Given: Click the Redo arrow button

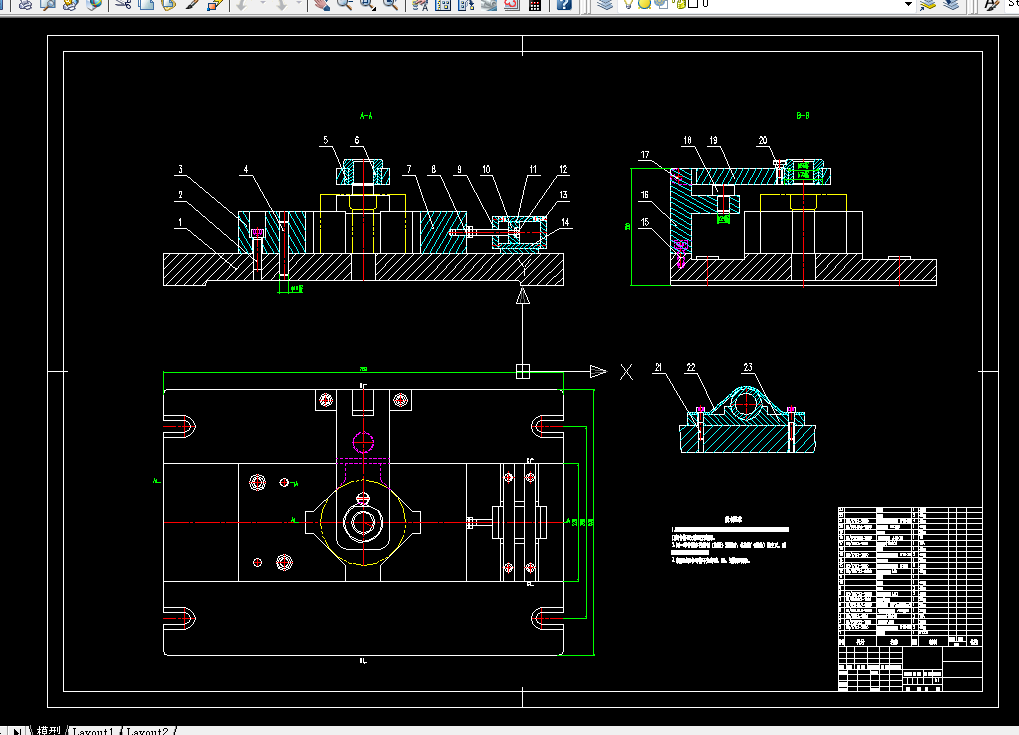Looking at the screenshot, I should (281, 4).
